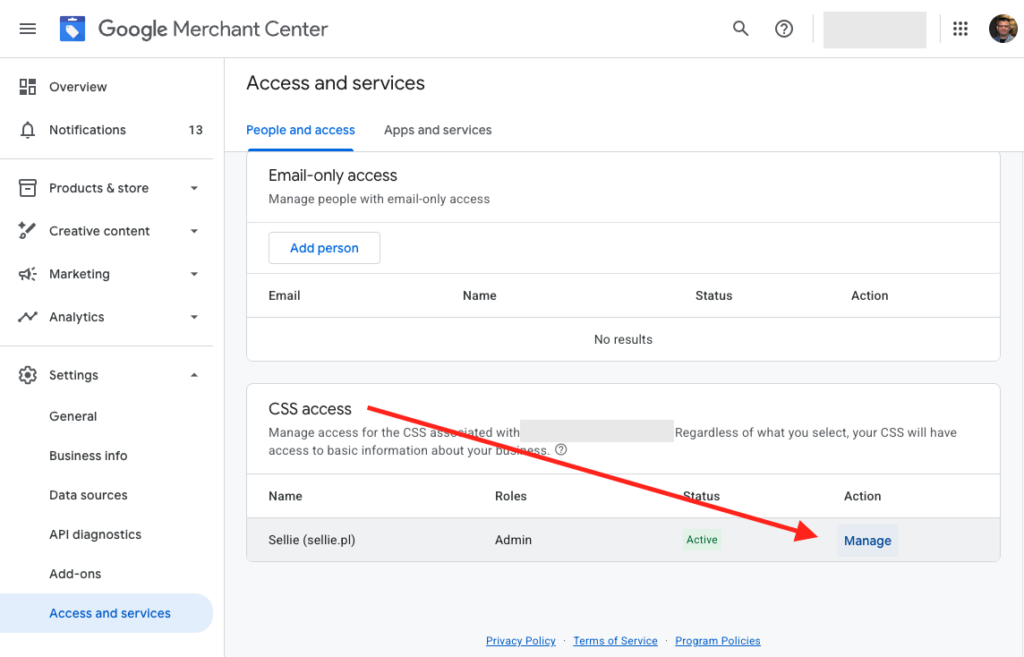
Task: Click the notifications count 13
Action: click(x=195, y=130)
